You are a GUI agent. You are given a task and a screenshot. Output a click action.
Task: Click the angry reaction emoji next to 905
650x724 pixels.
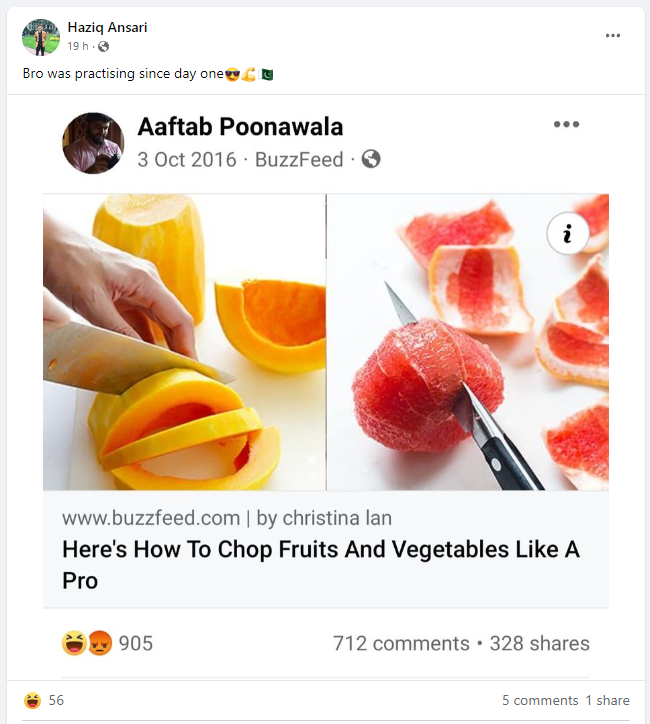click(x=99, y=643)
